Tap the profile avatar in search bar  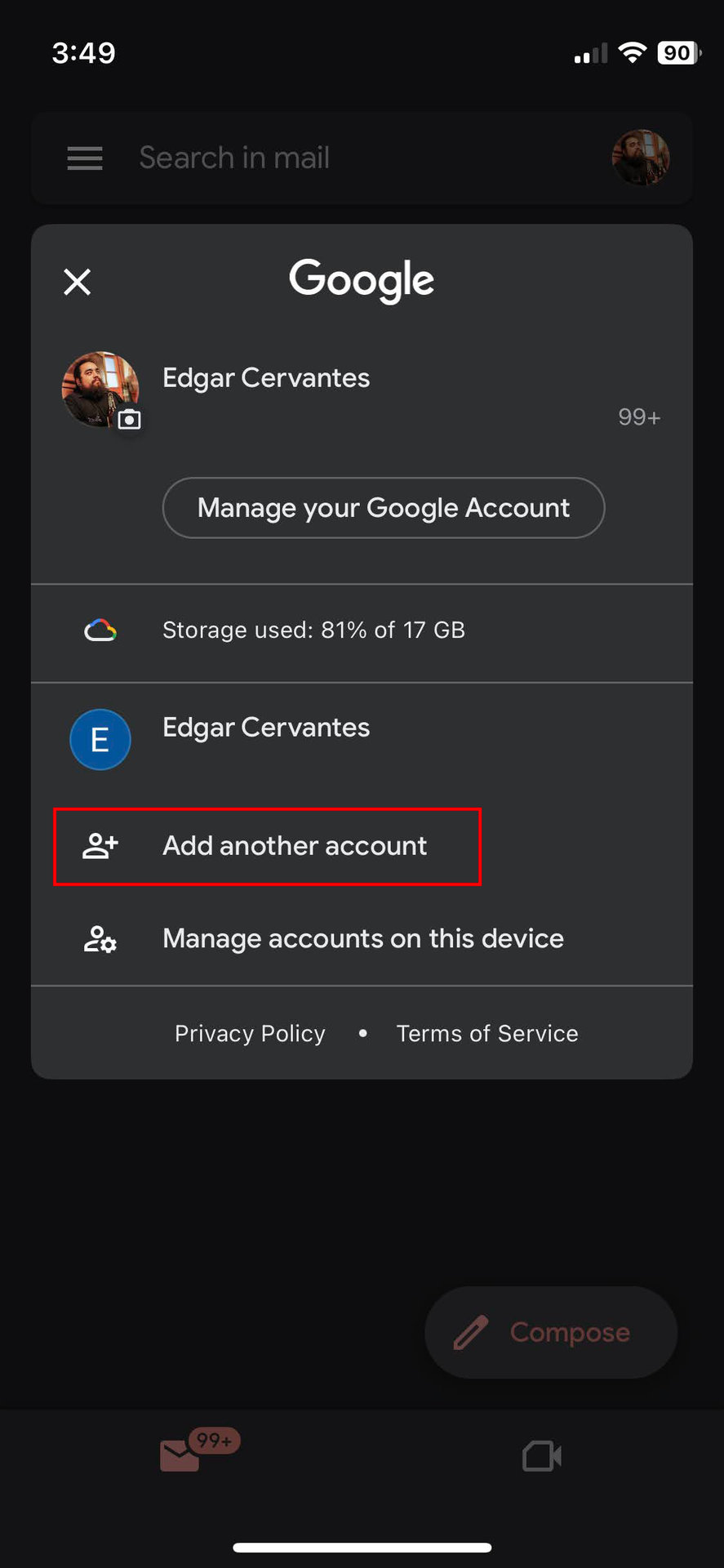click(641, 158)
